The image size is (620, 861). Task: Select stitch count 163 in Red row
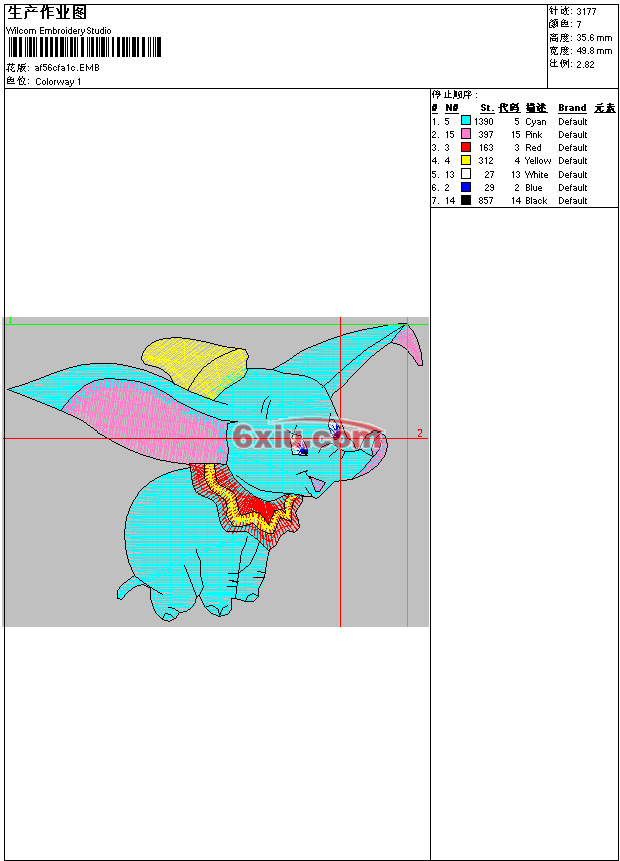486,148
